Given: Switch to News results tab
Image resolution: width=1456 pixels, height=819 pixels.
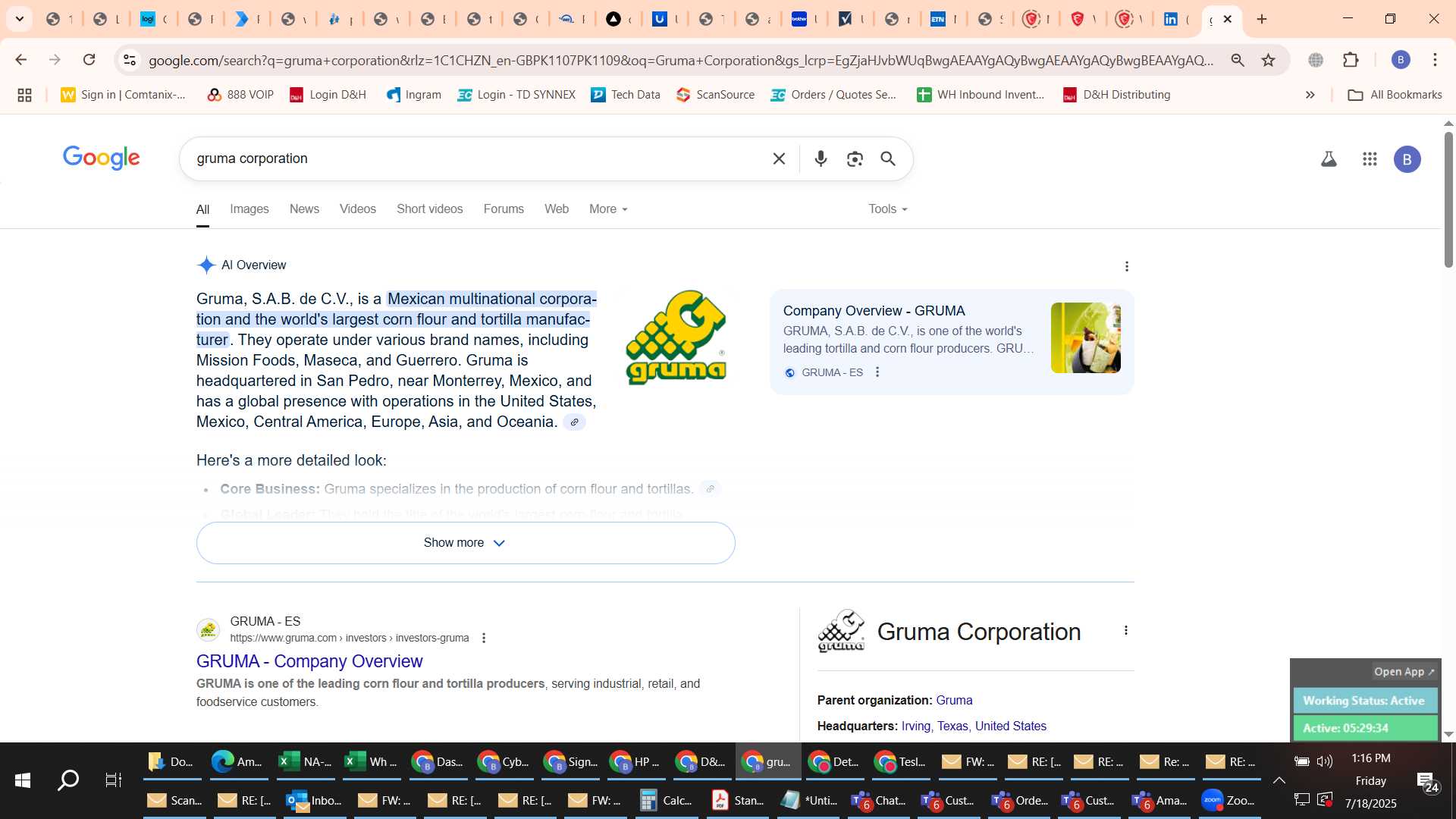Looking at the screenshot, I should click(x=304, y=209).
